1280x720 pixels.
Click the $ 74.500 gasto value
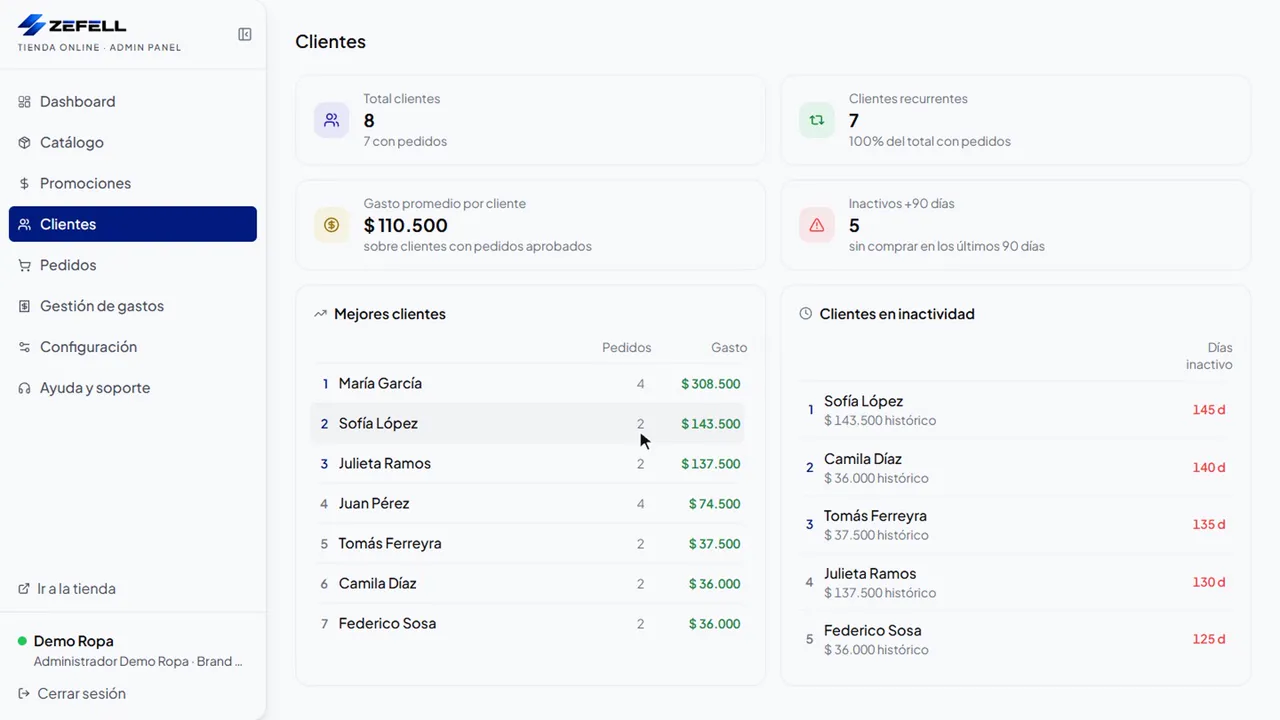(715, 504)
